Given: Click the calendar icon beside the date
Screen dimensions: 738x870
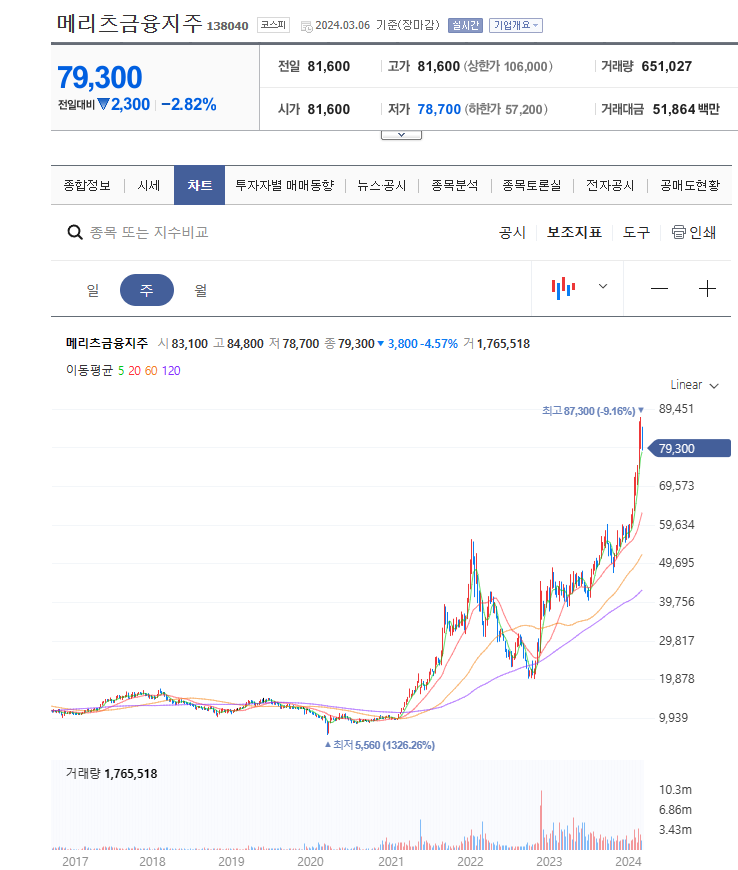Looking at the screenshot, I should [x=306, y=26].
